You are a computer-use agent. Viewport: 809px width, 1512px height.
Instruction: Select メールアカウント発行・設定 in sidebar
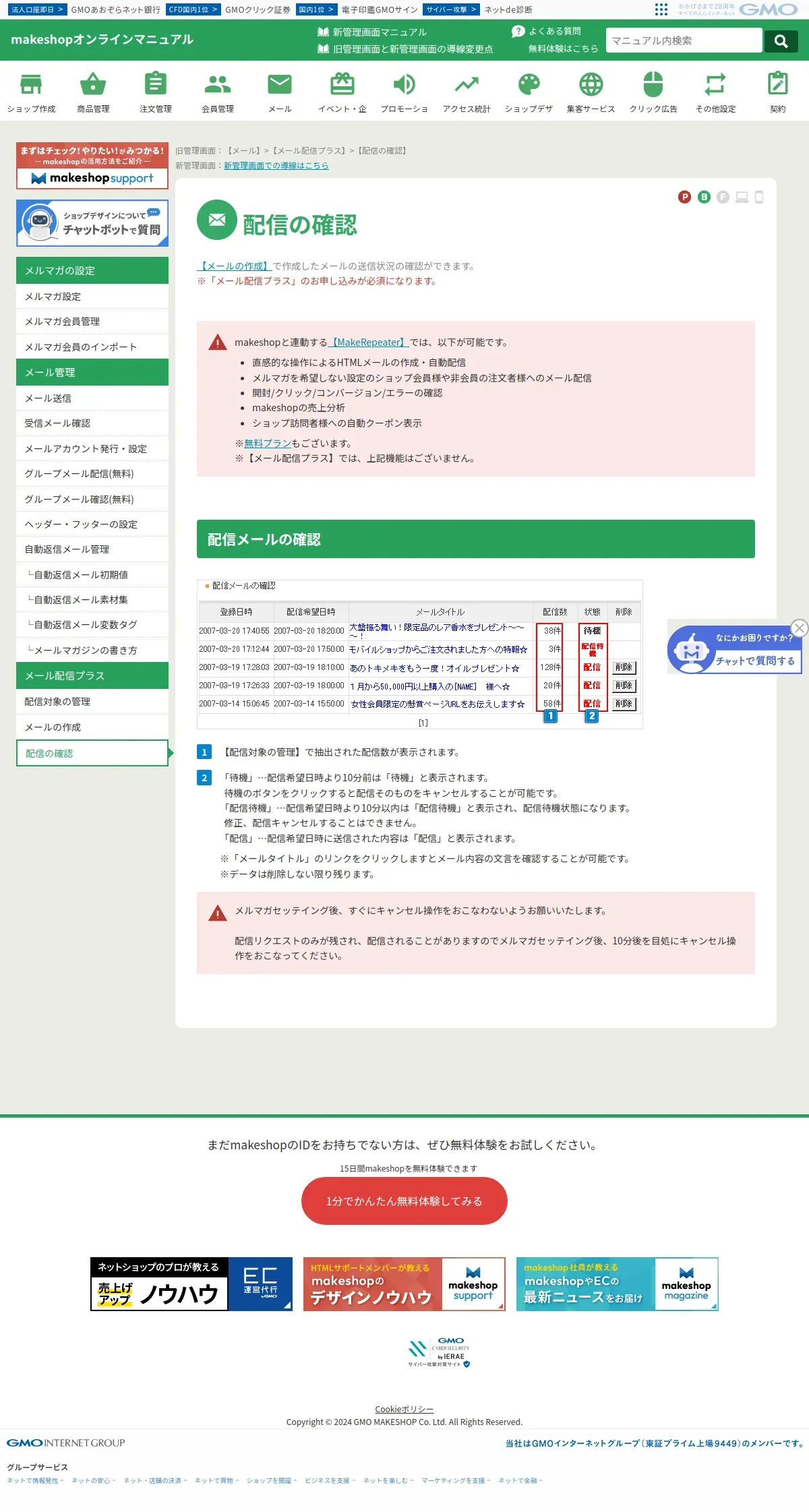pyautogui.click(x=92, y=449)
